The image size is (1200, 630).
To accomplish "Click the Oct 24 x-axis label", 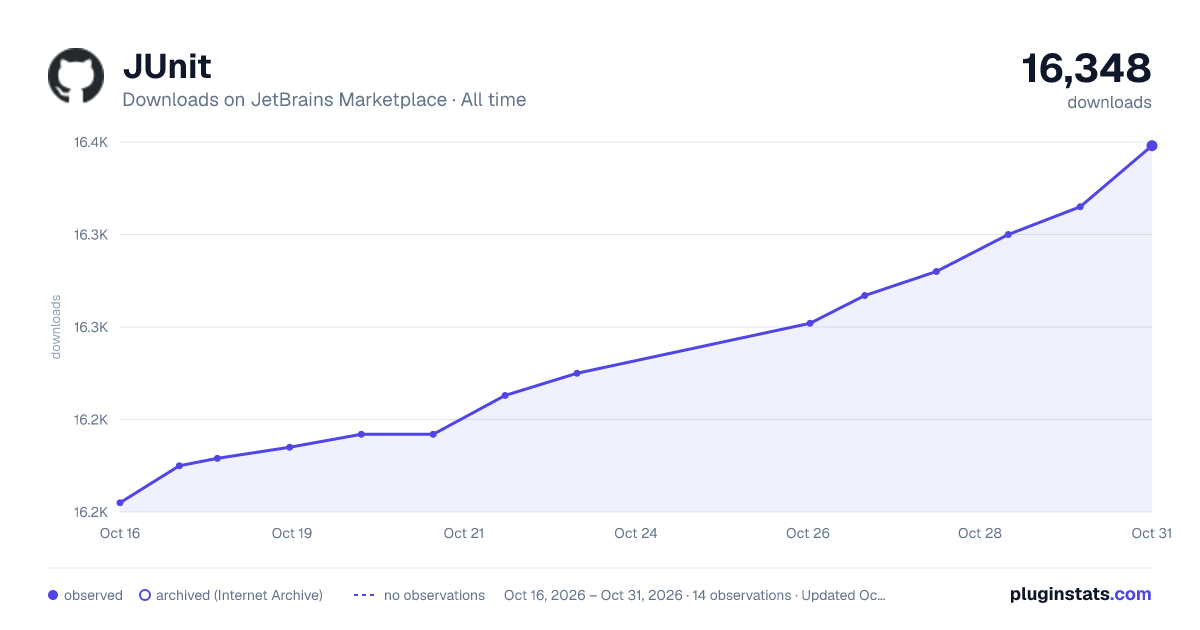I will click(x=636, y=533).
